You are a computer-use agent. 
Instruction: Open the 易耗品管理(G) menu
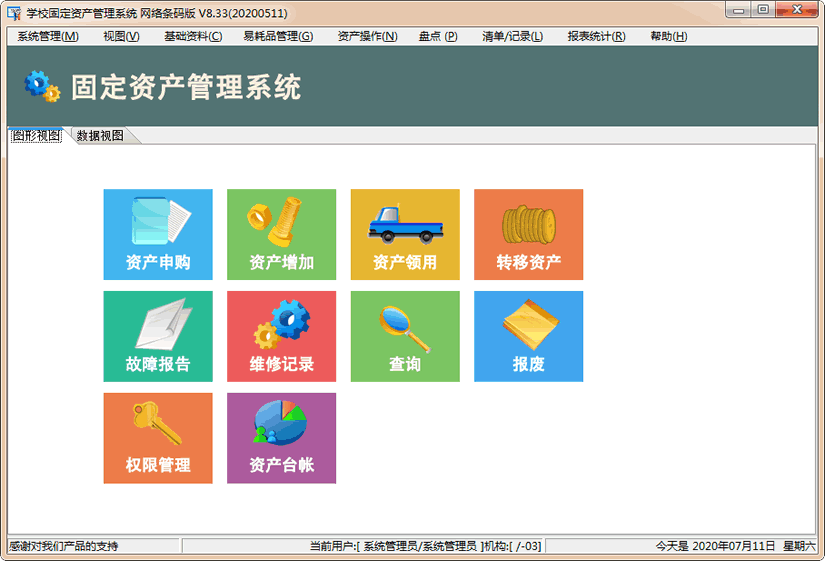pyautogui.click(x=278, y=36)
